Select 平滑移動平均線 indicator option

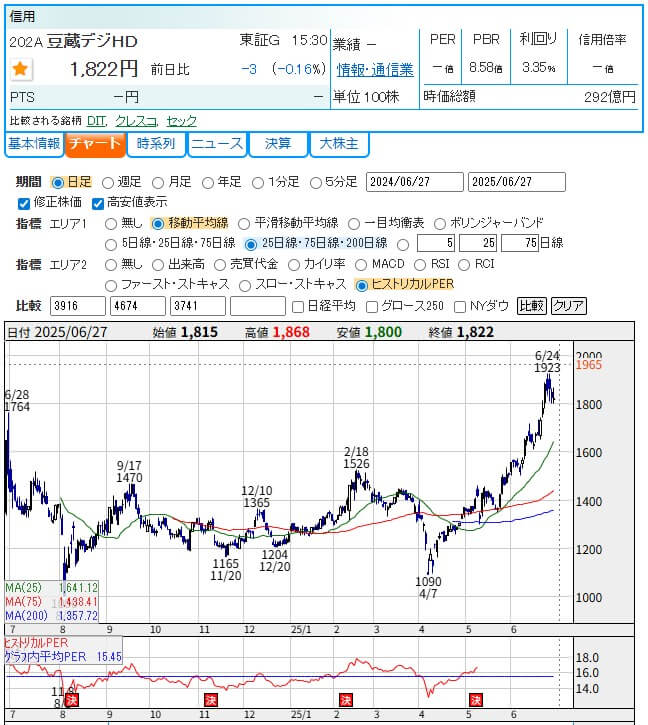[x=244, y=224]
